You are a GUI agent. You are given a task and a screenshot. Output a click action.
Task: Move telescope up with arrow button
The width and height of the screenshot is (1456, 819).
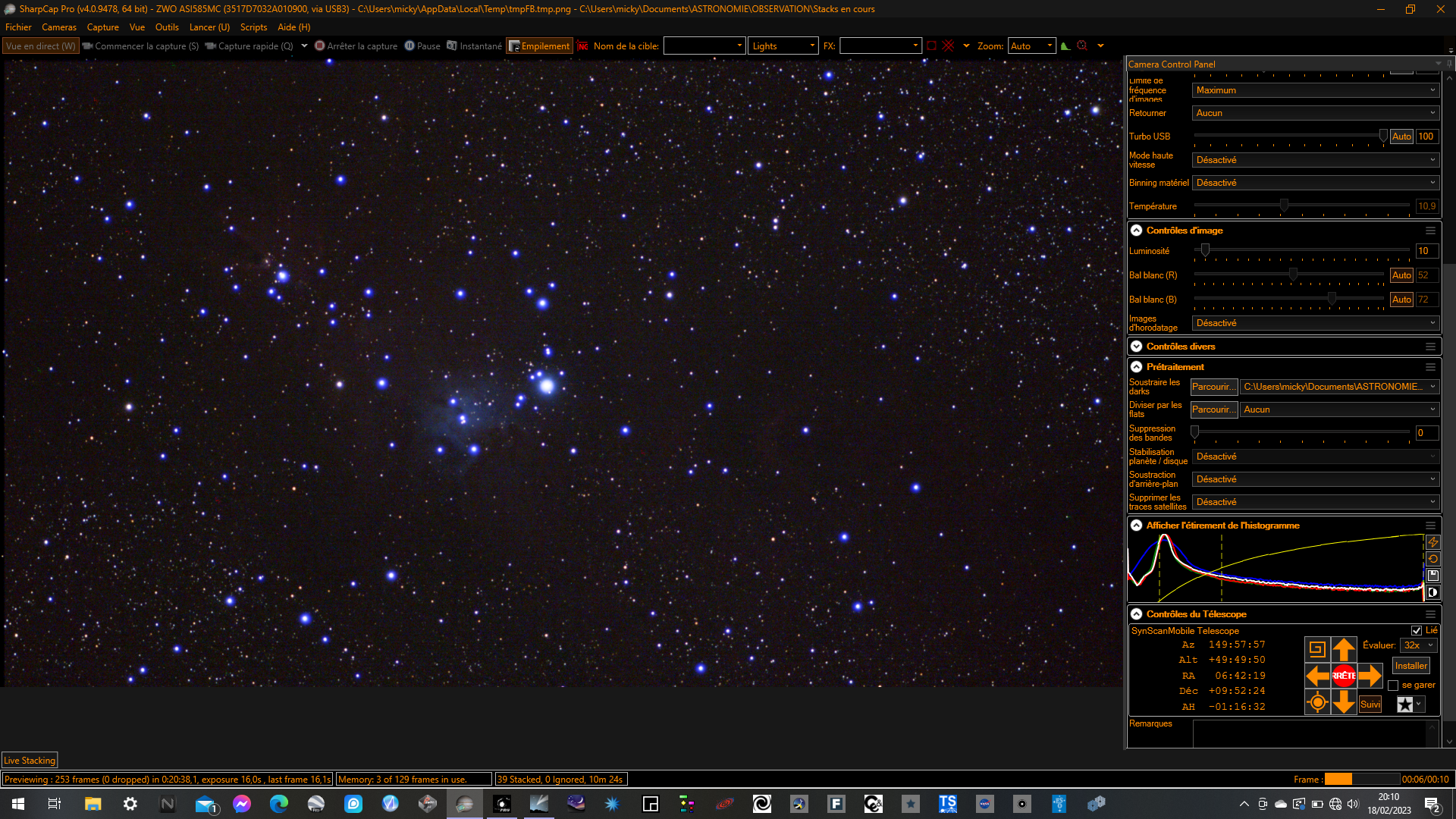click(1344, 649)
